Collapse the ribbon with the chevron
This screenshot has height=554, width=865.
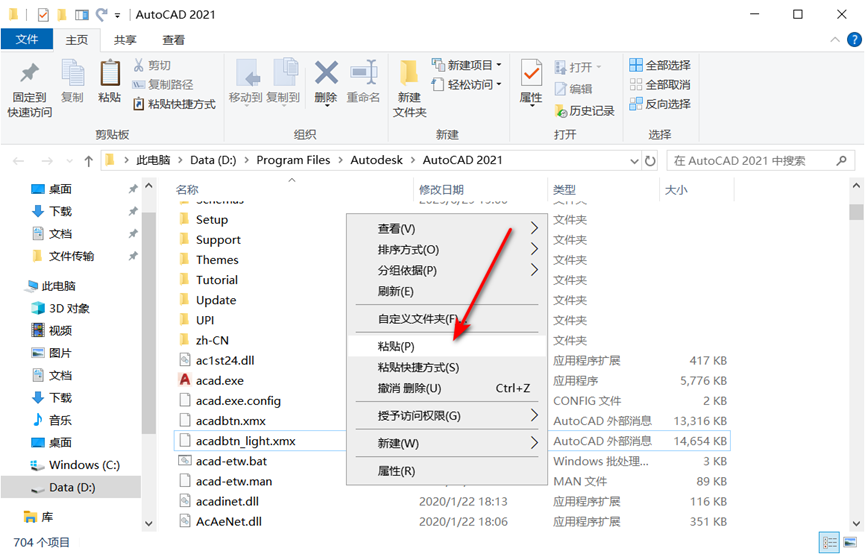pyautogui.click(x=835, y=39)
